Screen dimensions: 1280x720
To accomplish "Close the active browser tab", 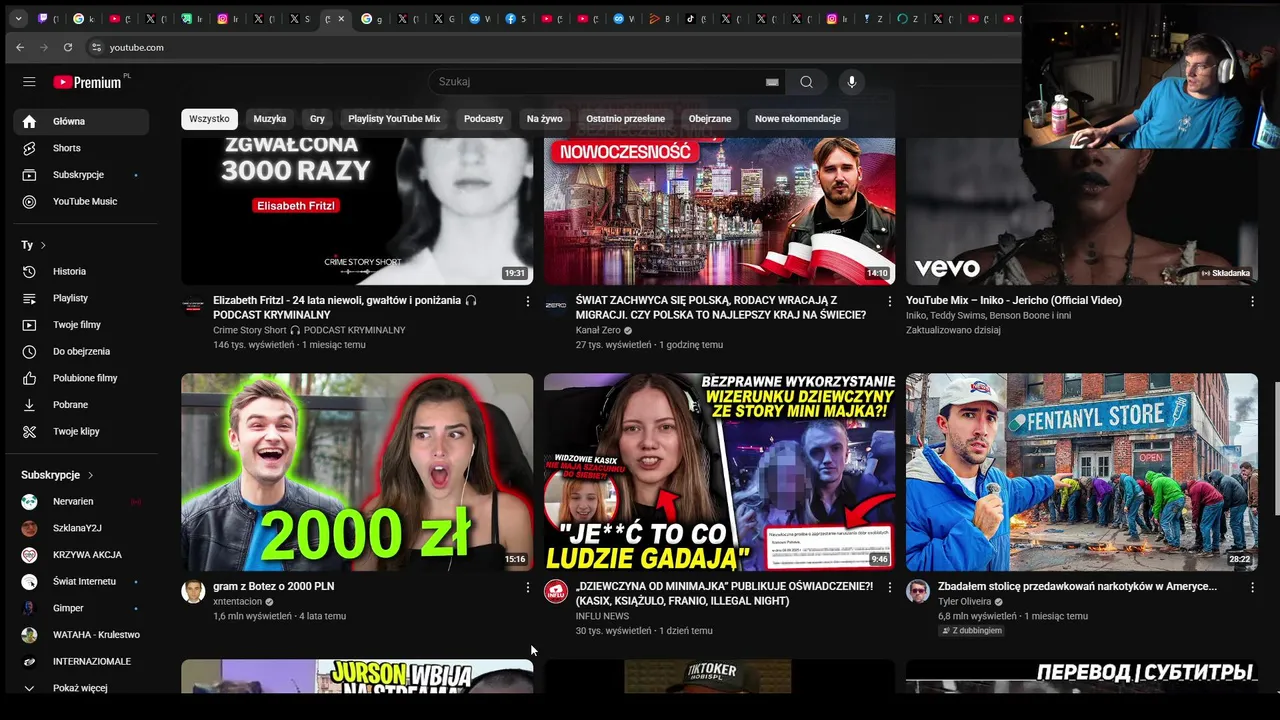I will [x=341, y=19].
